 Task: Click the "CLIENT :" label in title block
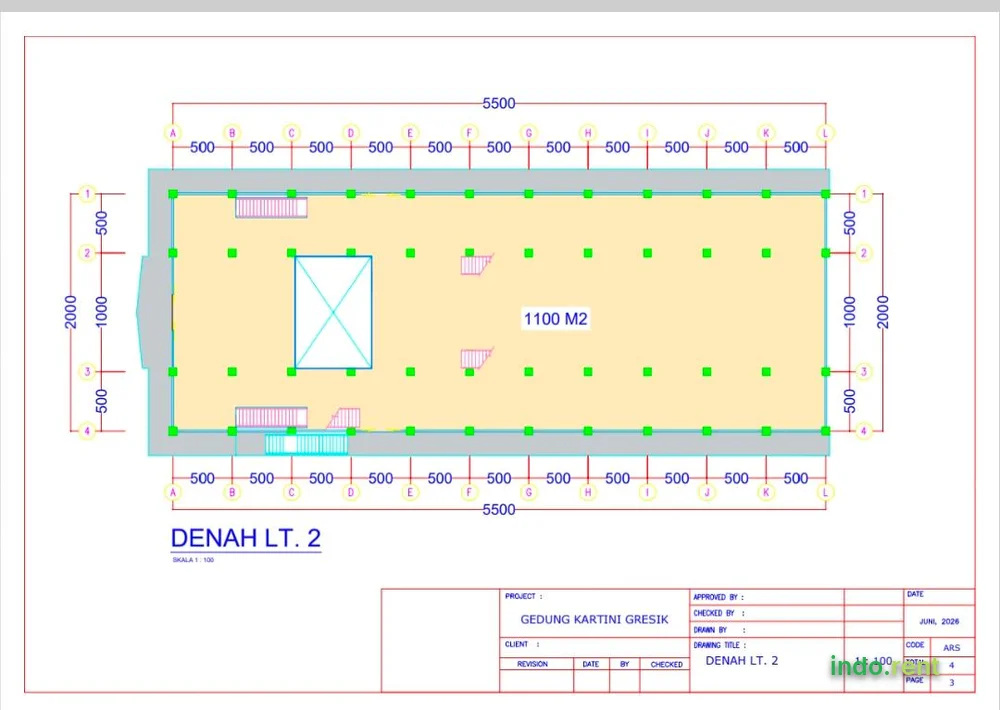(x=522, y=644)
